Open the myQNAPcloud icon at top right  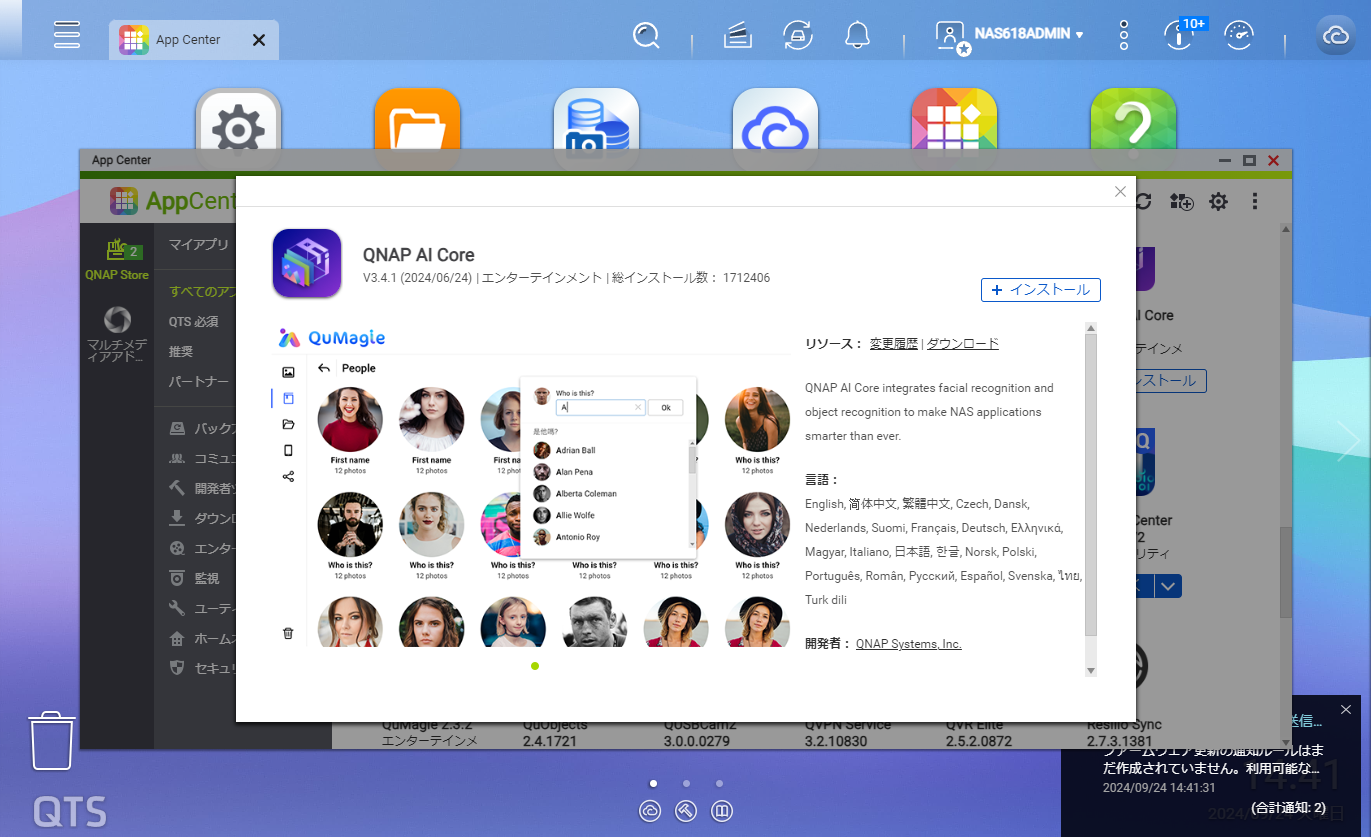[x=1336, y=36]
